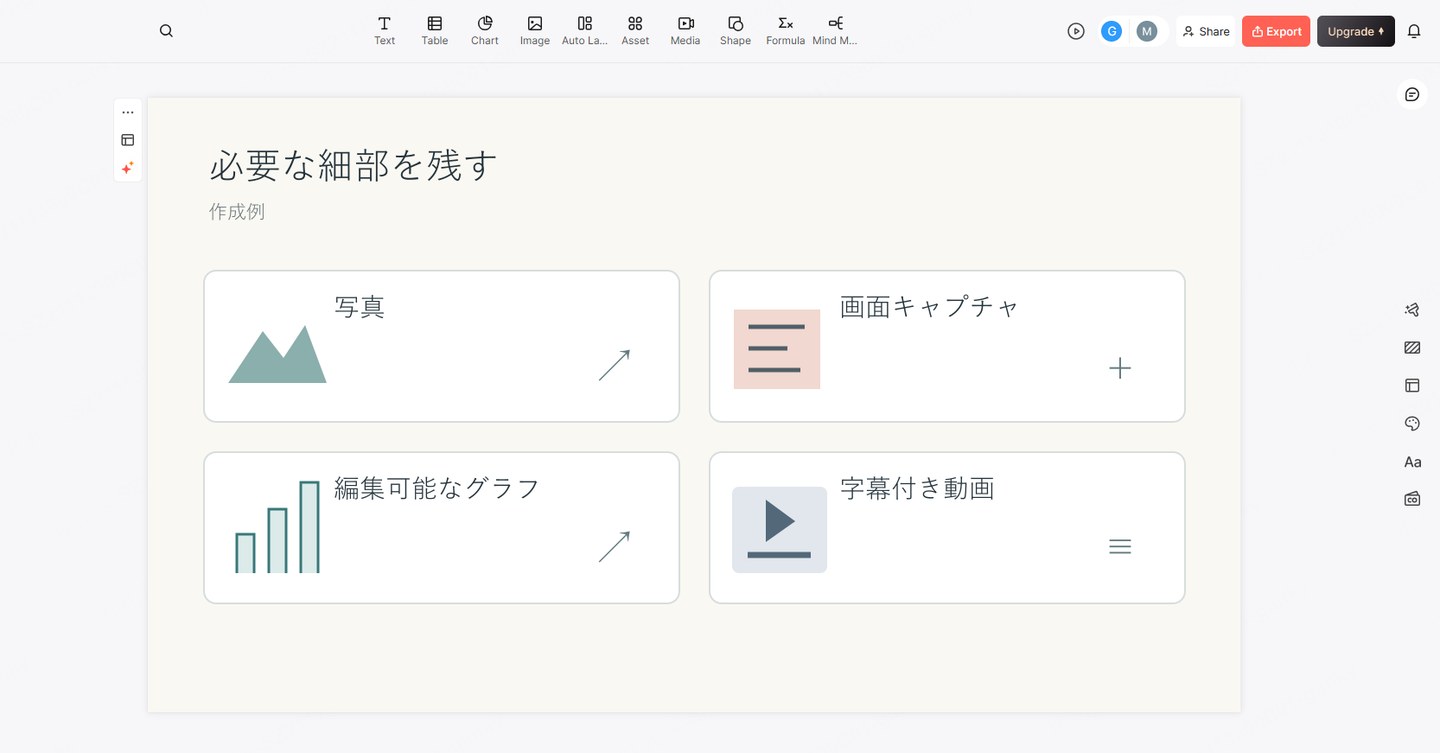Click the video play illustration
The height and width of the screenshot is (753, 1440).
pos(779,530)
